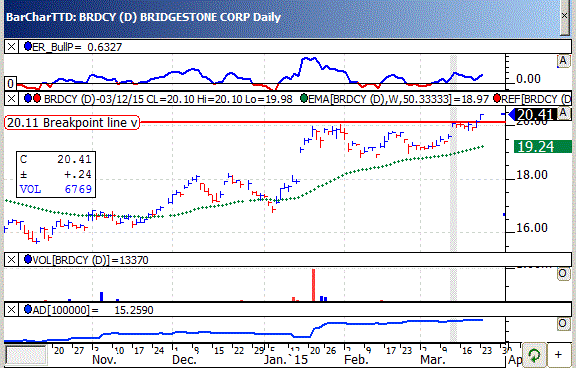Click the VOL 6769 value in data box
This screenshot has width=576, height=368.
(x=56, y=189)
